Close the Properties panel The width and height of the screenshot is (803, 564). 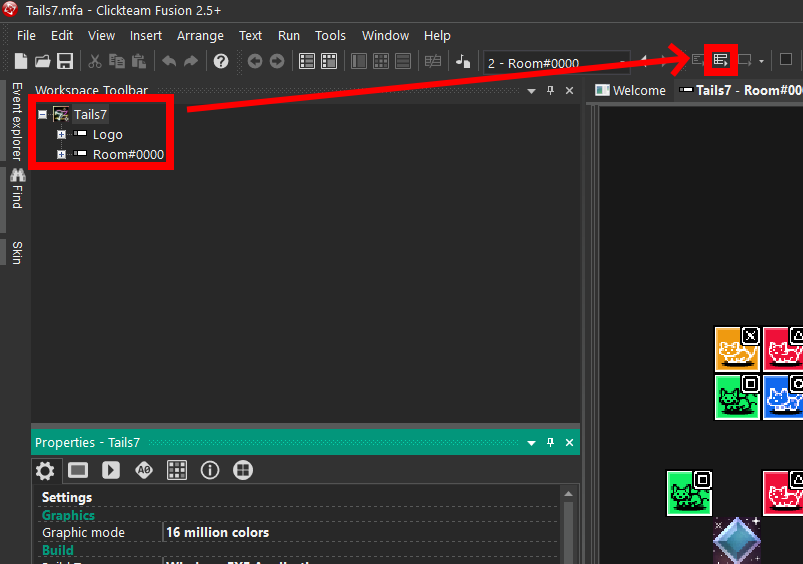pos(570,443)
